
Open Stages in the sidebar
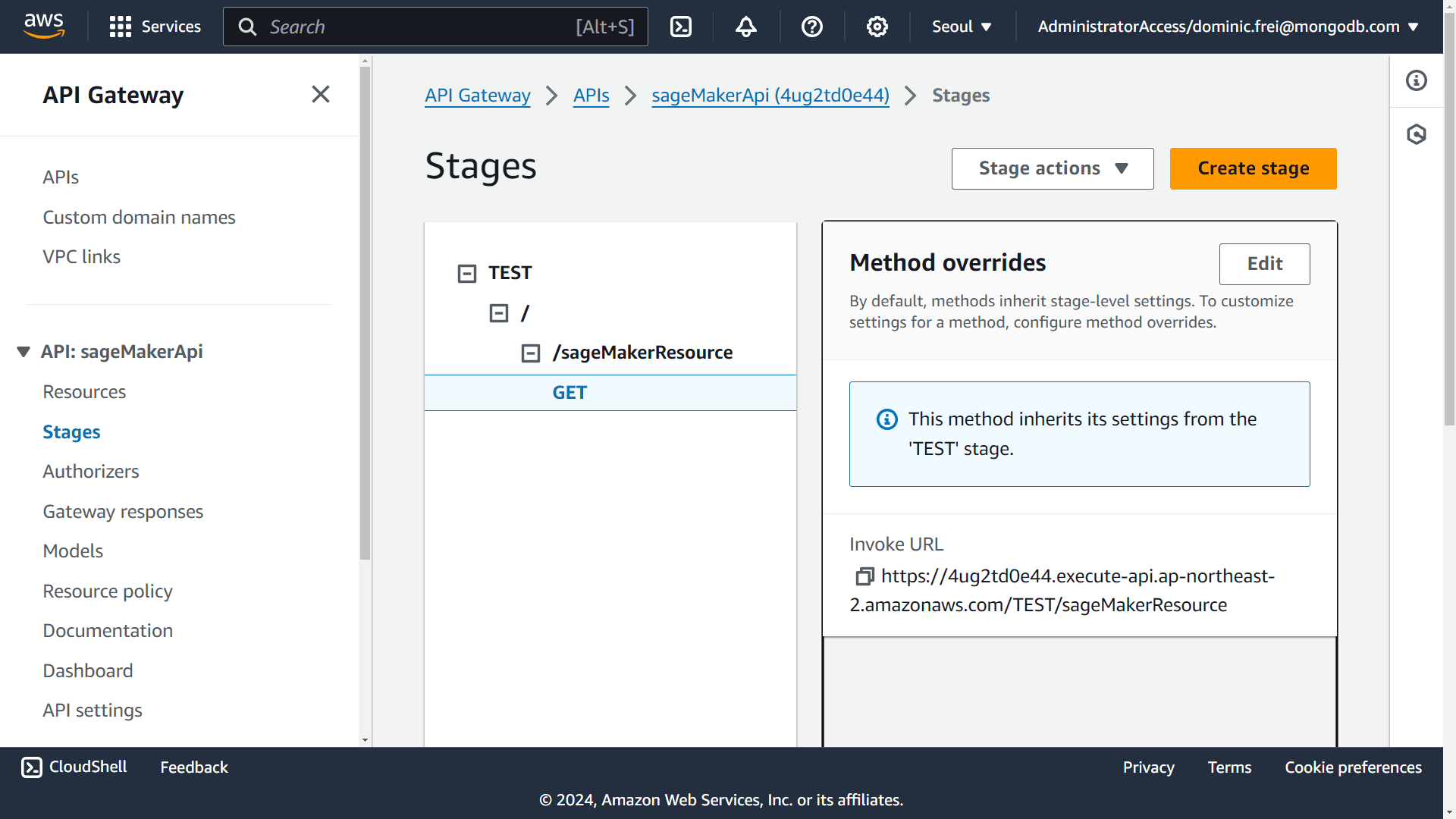point(71,432)
